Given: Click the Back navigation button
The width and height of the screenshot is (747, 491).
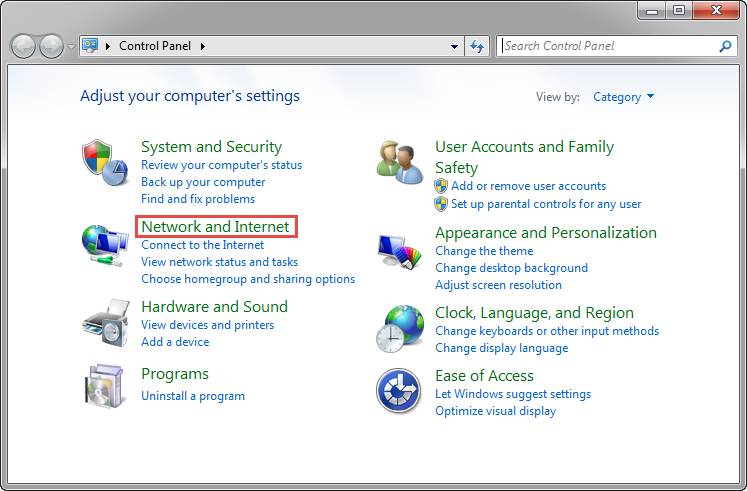Looking at the screenshot, I should [x=24, y=46].
